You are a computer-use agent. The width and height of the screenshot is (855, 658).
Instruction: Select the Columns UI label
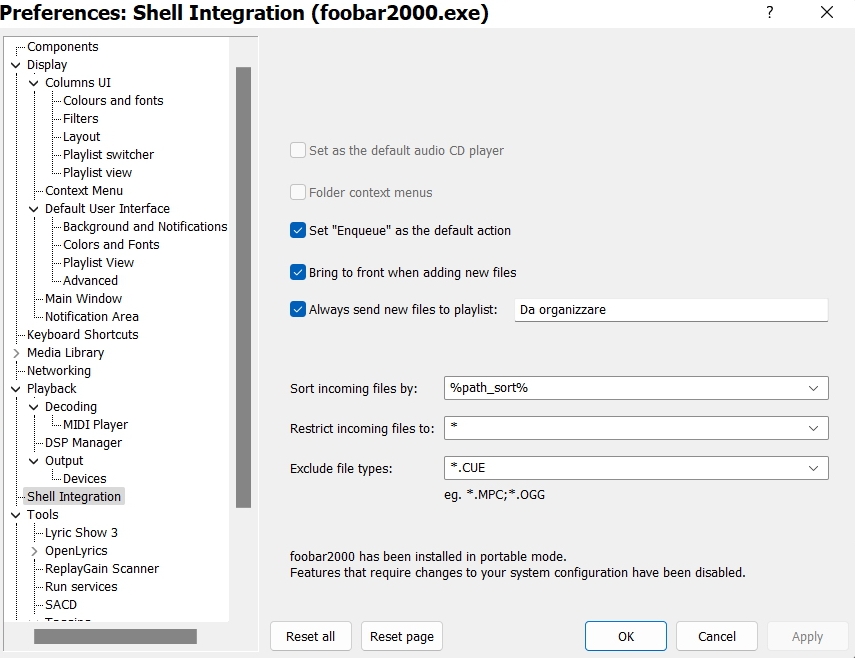pyautogui.click(x=78, y=83)
